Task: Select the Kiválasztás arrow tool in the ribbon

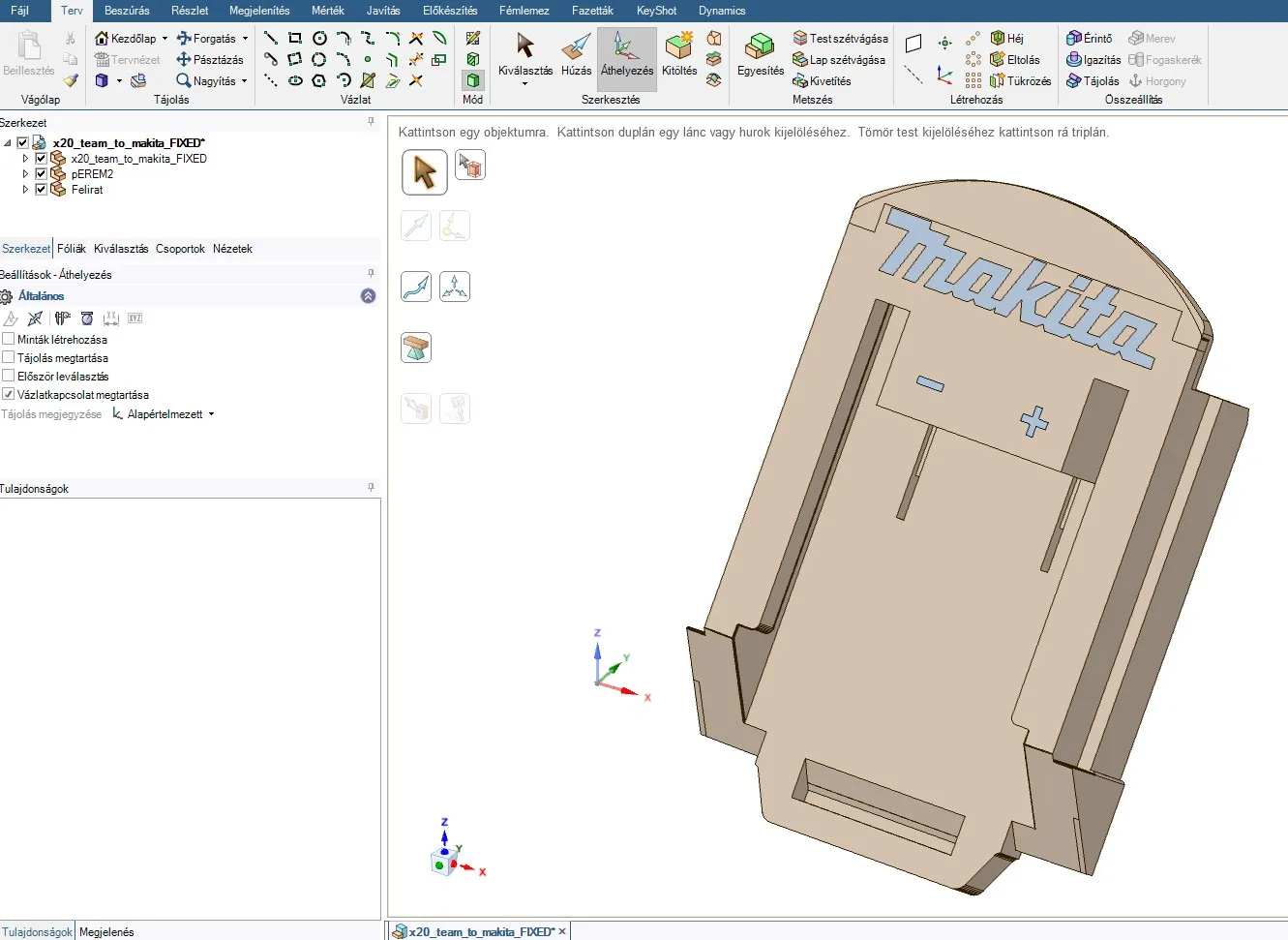Action: [525, 58]
